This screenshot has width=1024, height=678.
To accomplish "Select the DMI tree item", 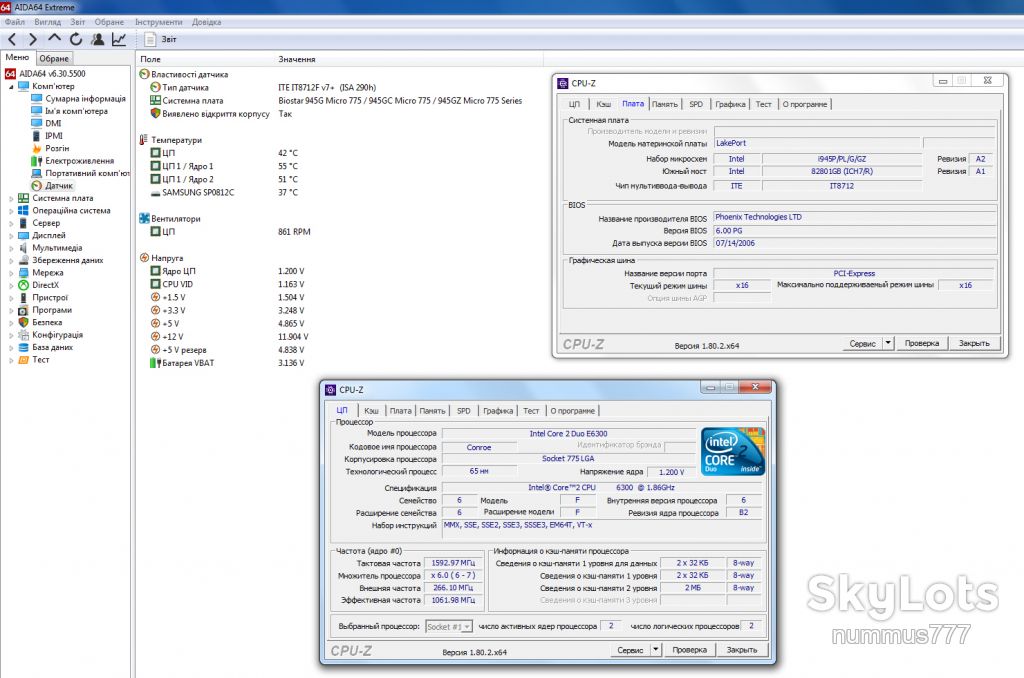I will click(46, 123).
